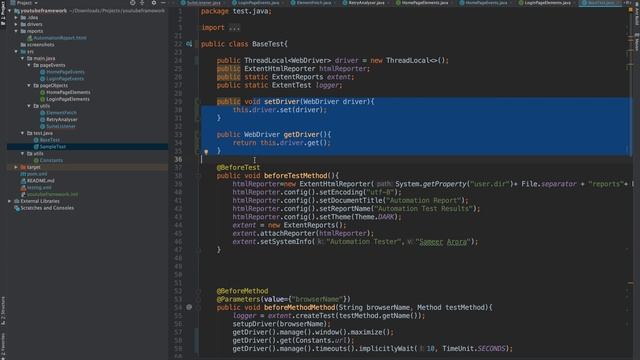Screen dimensions: 640x360
Task: Click the ElementFetch class icon in the tree
Action: coord(42,113)
